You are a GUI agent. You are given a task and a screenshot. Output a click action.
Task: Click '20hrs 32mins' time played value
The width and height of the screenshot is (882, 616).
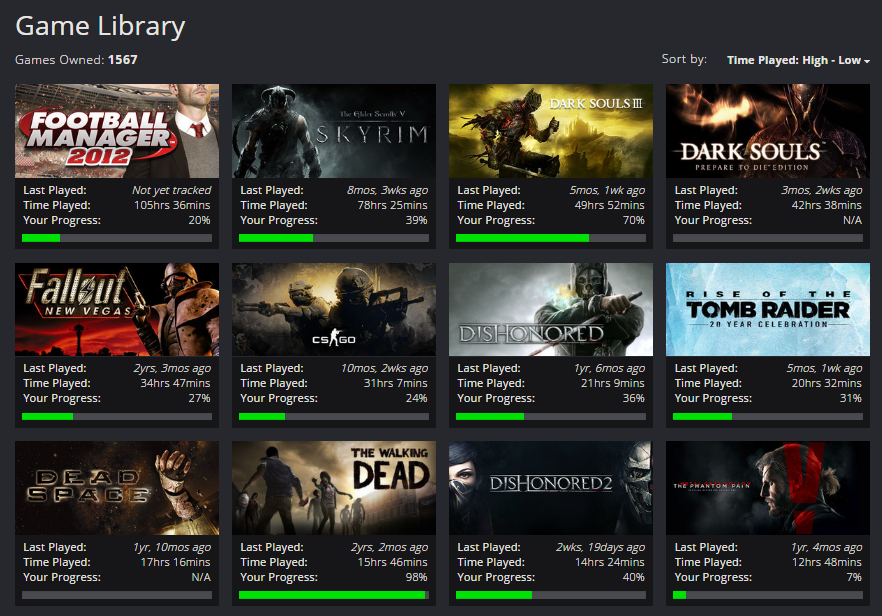827,383
